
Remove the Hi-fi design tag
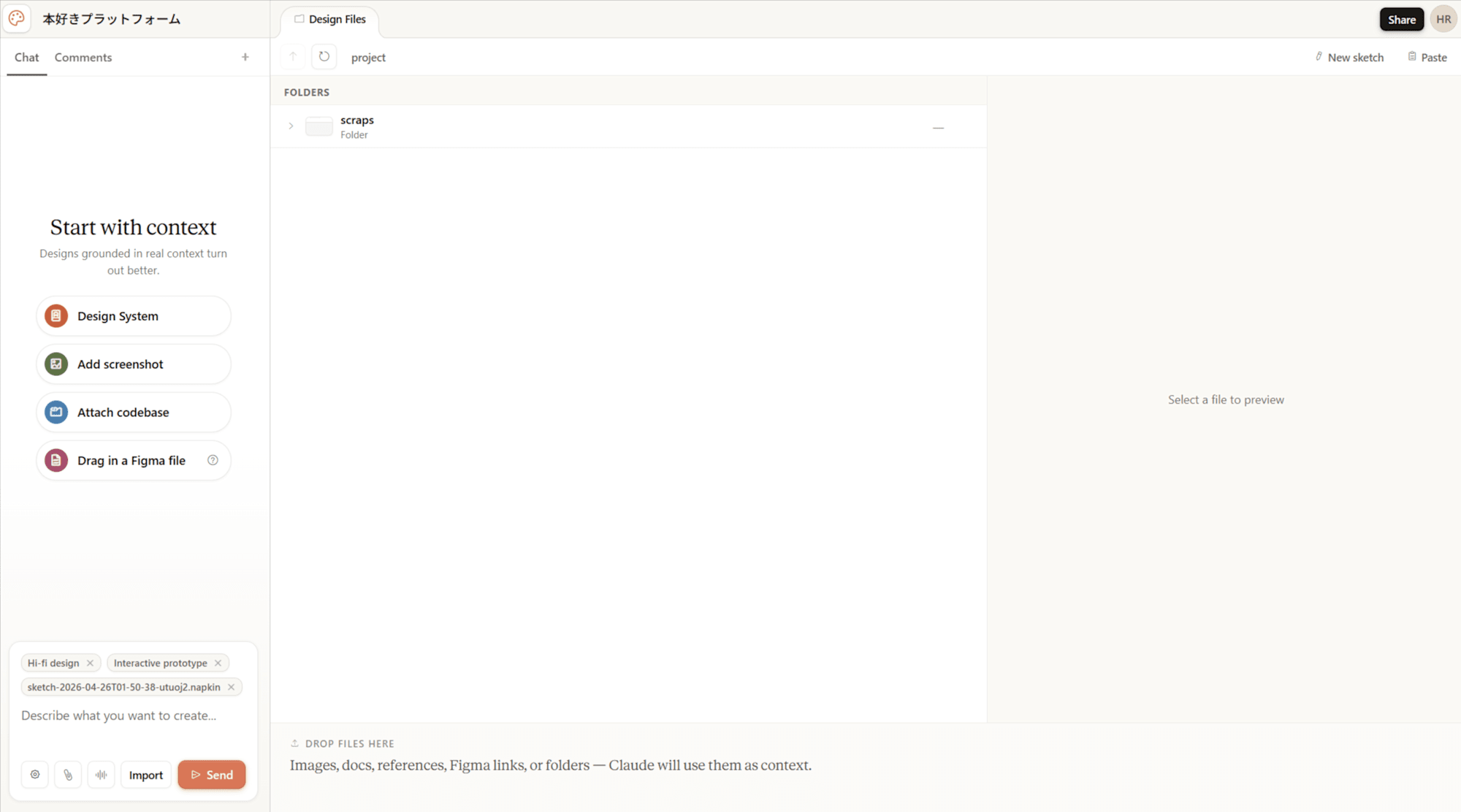pyautogui.click(x=90, y=663)
